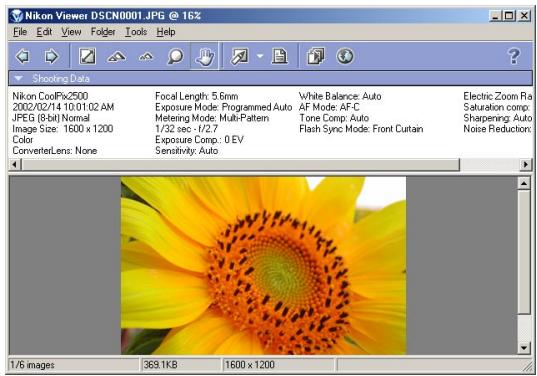Click the Nikon Viewer title bar icon
Viewport: 537px width, 376px height.
[16, 16]
